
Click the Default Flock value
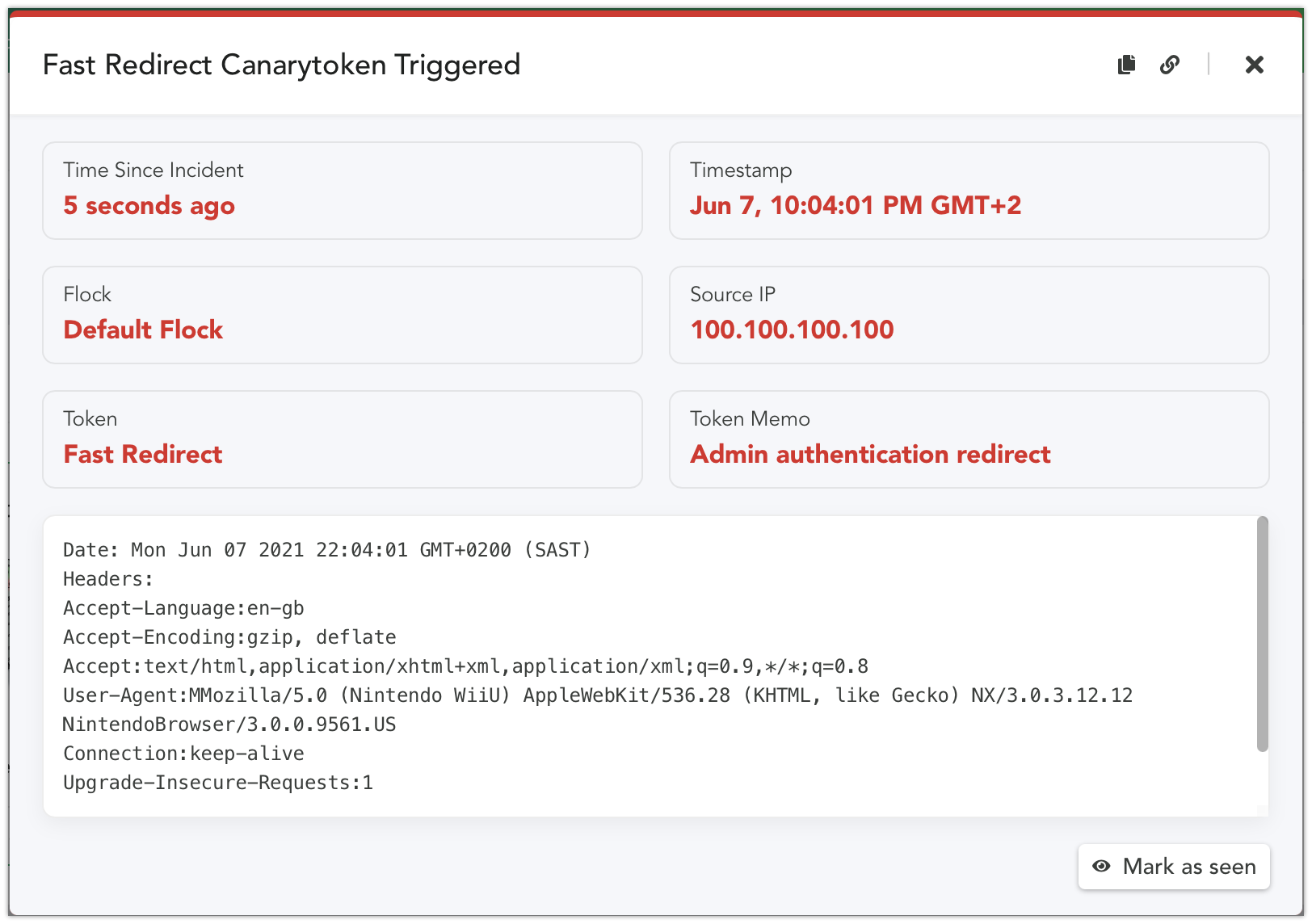(x=143, y=330)
